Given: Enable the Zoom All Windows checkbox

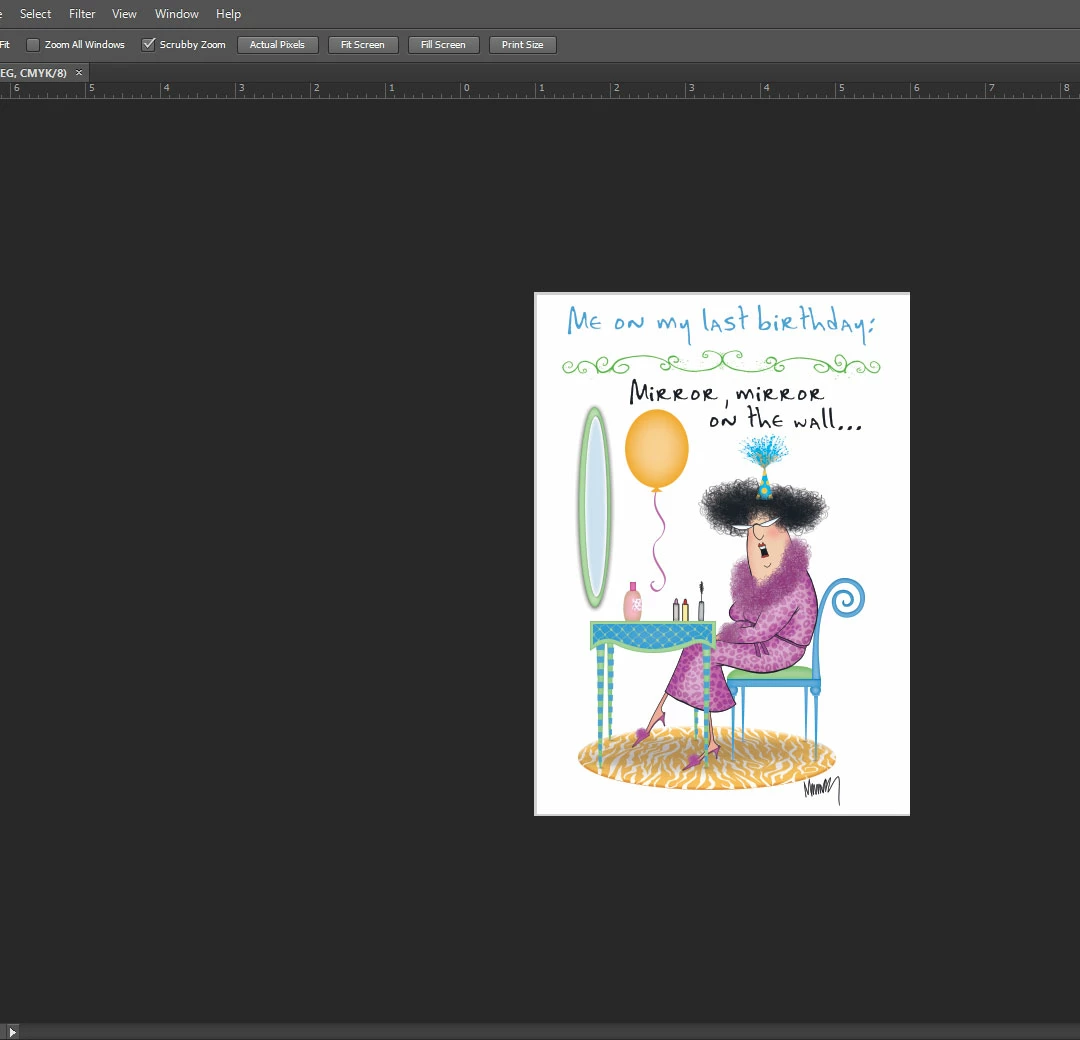Looking at the screenshot, I should pyautogui.click(x=33, y=45).
